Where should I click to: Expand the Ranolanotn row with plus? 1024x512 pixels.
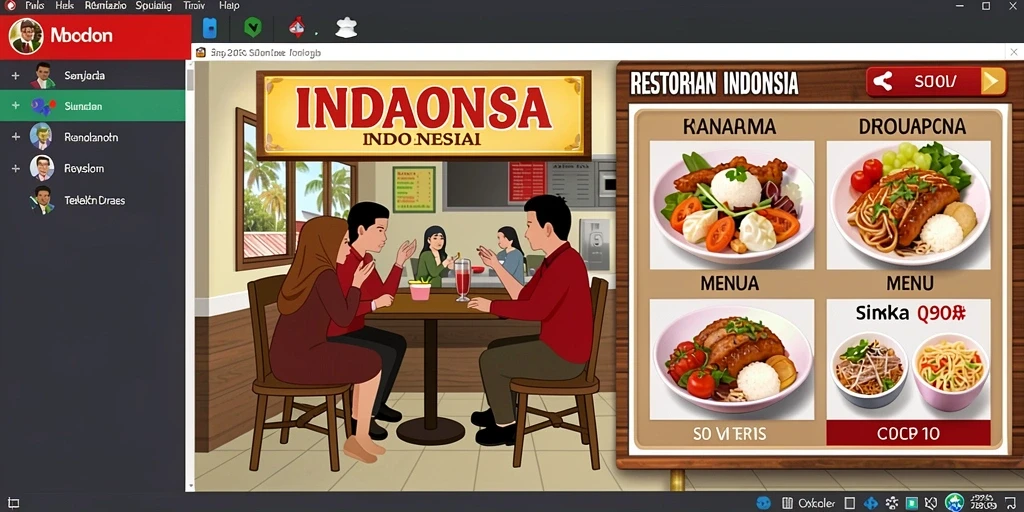point(16,137)
